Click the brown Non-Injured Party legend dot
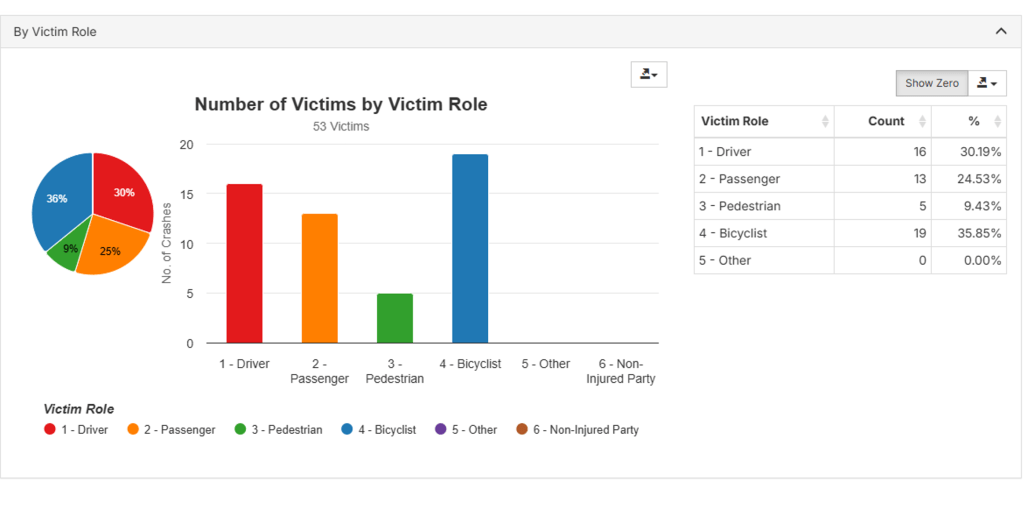This screenshot has height=529, width=1024. click(521, 430)
